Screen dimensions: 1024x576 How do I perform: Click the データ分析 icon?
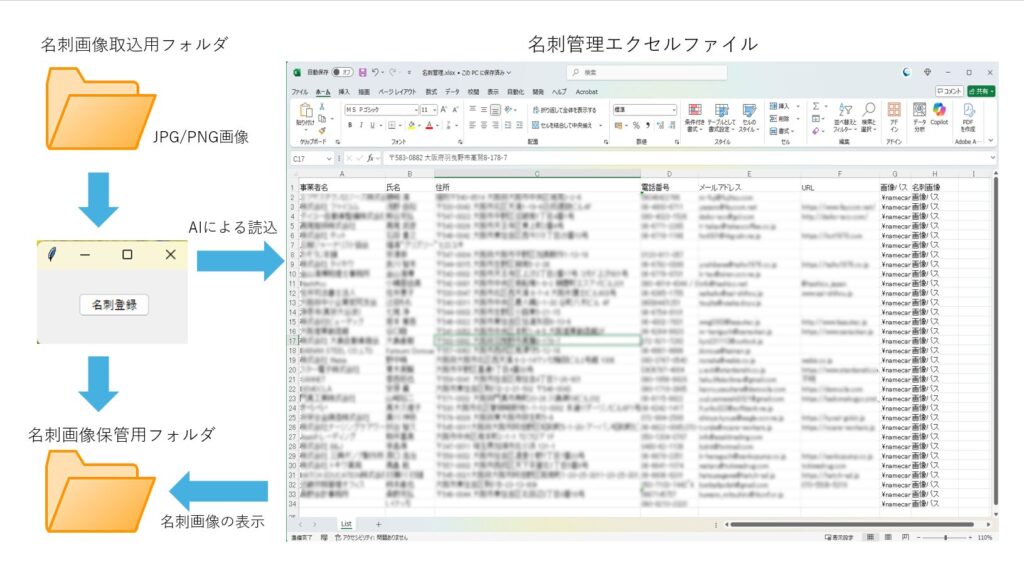[x=919, y=113]
